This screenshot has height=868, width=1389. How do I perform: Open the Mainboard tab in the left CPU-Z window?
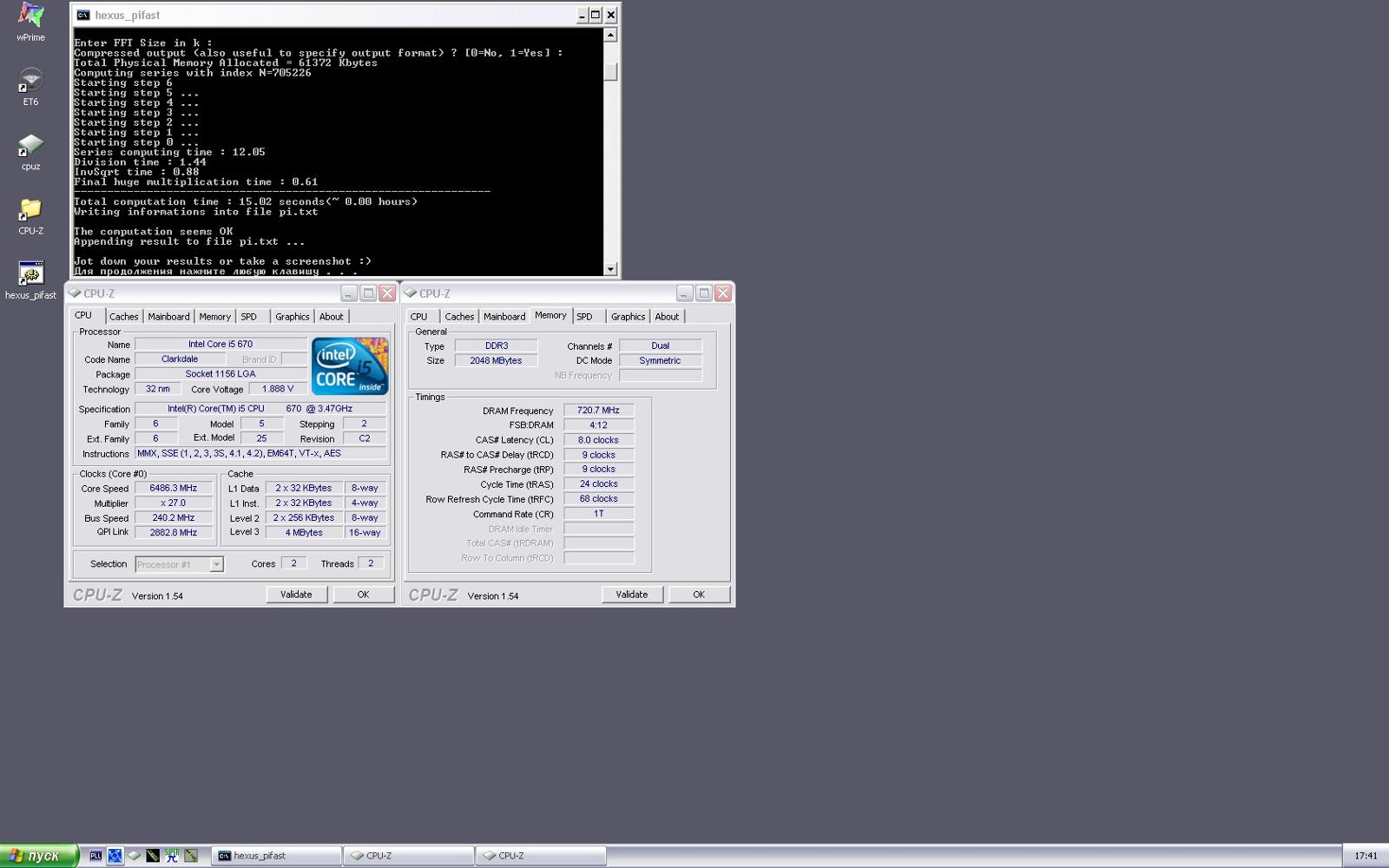(x=168, y=317)
